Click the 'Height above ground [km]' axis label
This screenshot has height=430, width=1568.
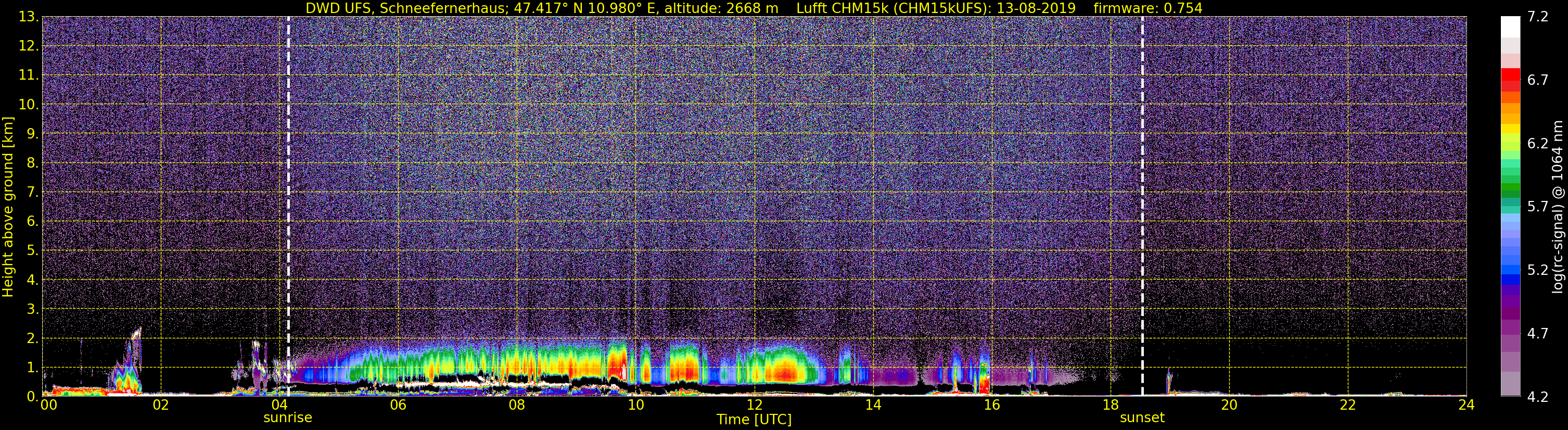(8, 207)
